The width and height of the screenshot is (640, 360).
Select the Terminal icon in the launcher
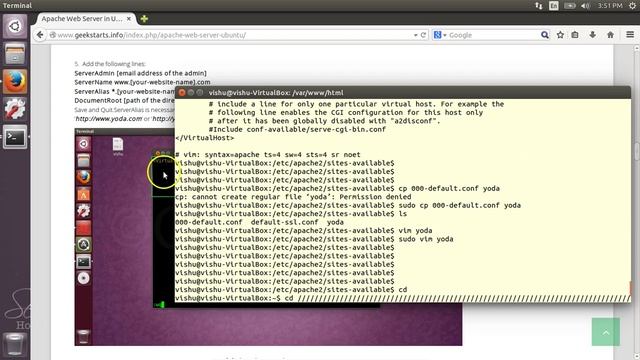(15, 137)
